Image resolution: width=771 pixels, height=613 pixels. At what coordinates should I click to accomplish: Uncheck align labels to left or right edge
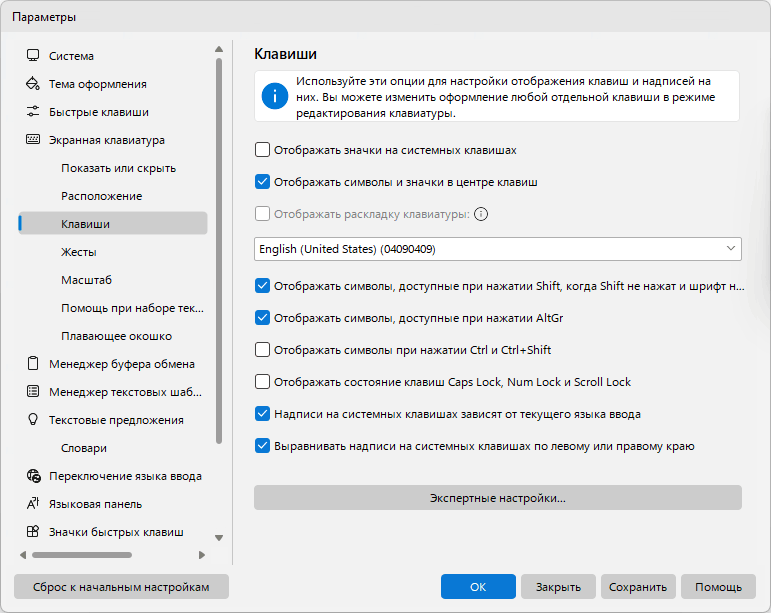point(263,446)
